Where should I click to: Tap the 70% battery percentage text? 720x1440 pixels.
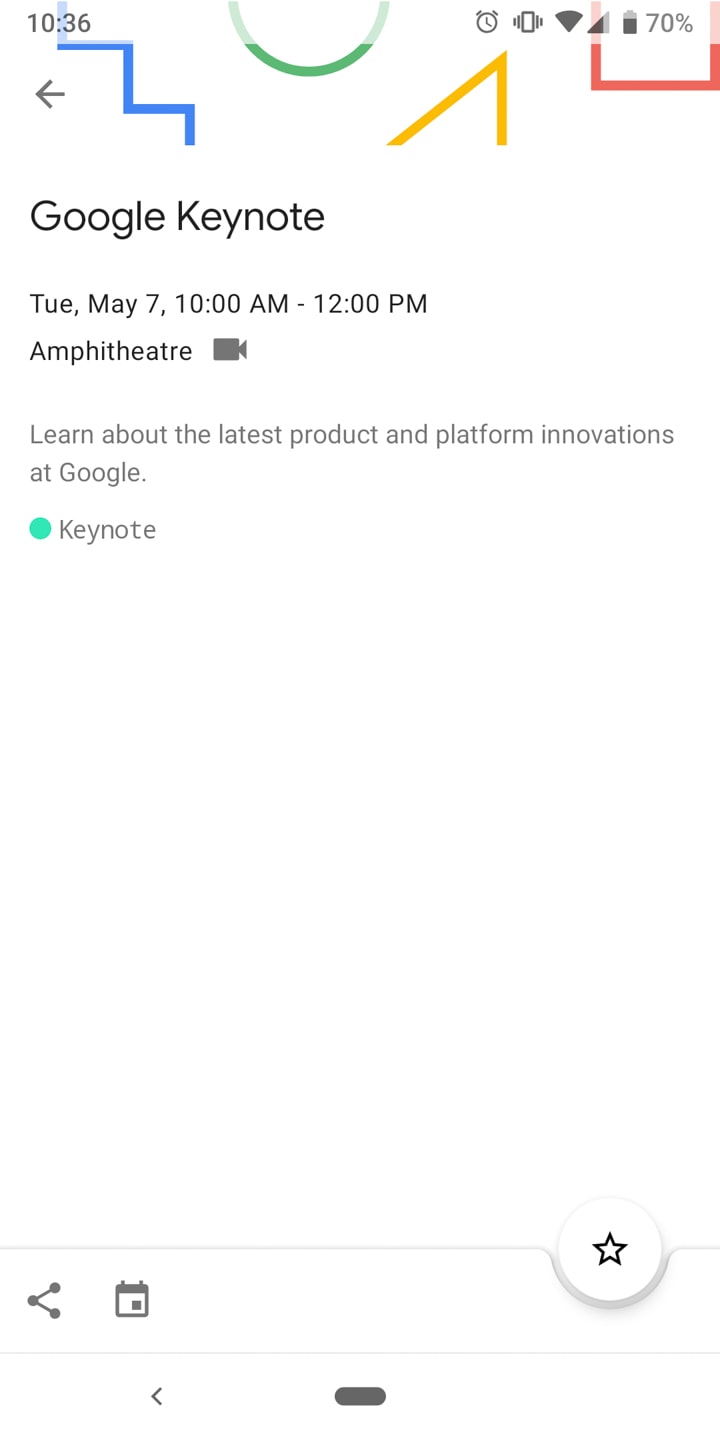(x=669, y=23)
